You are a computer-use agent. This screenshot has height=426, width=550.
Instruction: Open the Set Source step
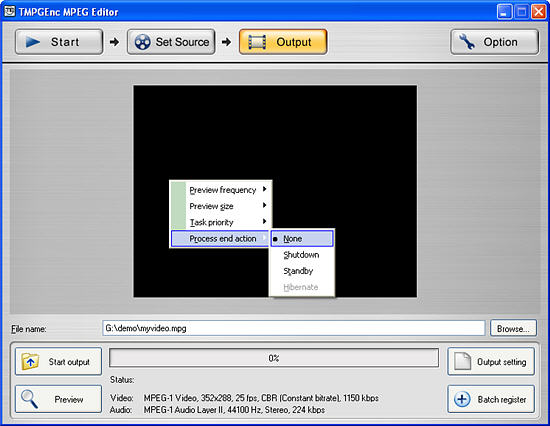[171, 42]
